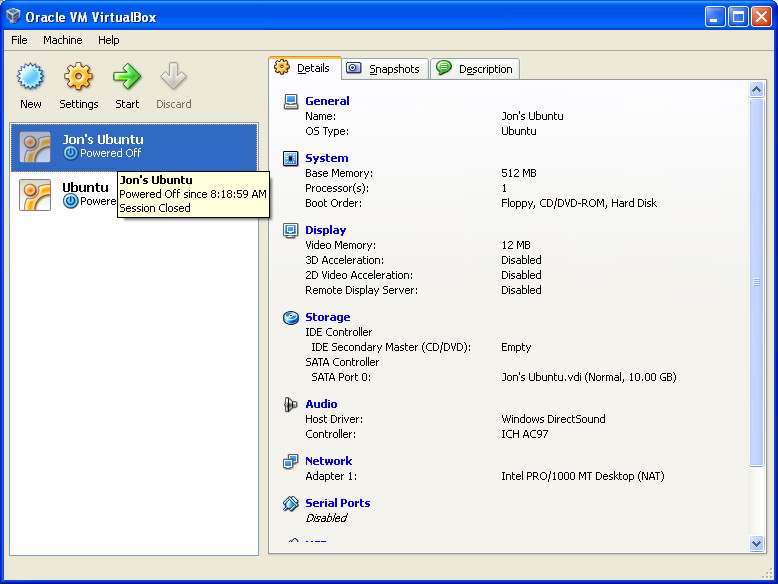
Task: Click the IDE Secondary Master label
Action: (x=391, y=347)
